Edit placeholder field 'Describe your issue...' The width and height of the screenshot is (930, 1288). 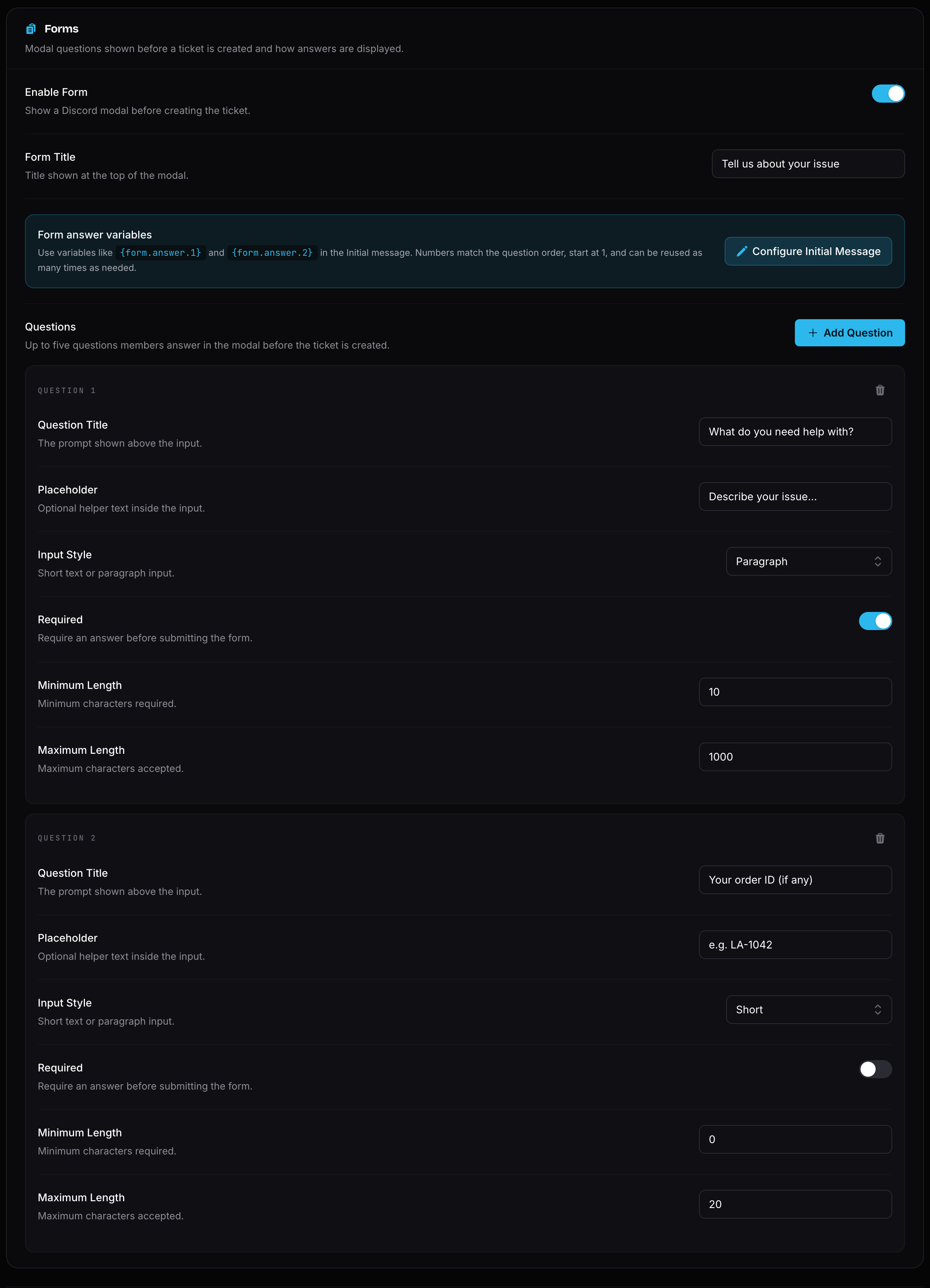point(795,496)
